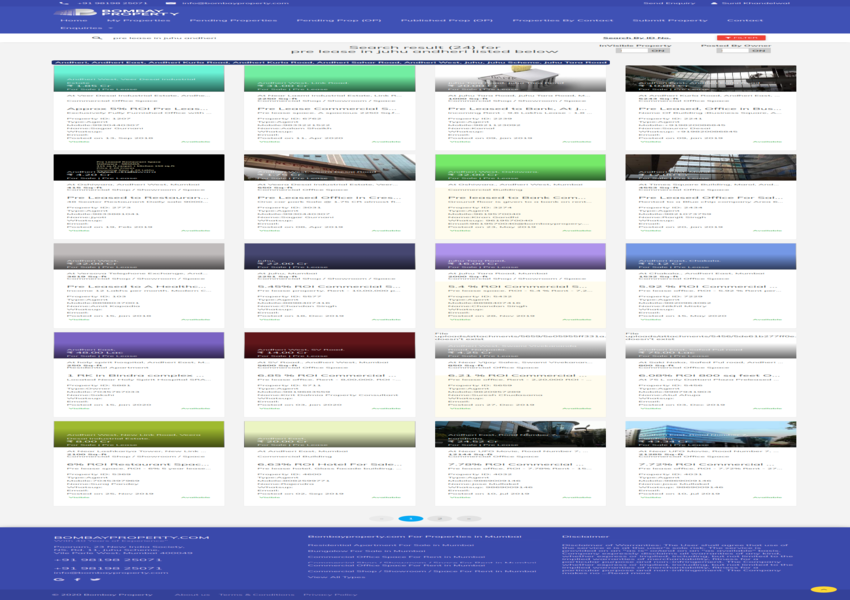Screen dimensions: 850x600
Task: Click the red search button
Action: pyautogui.click(x=742, y=38)
